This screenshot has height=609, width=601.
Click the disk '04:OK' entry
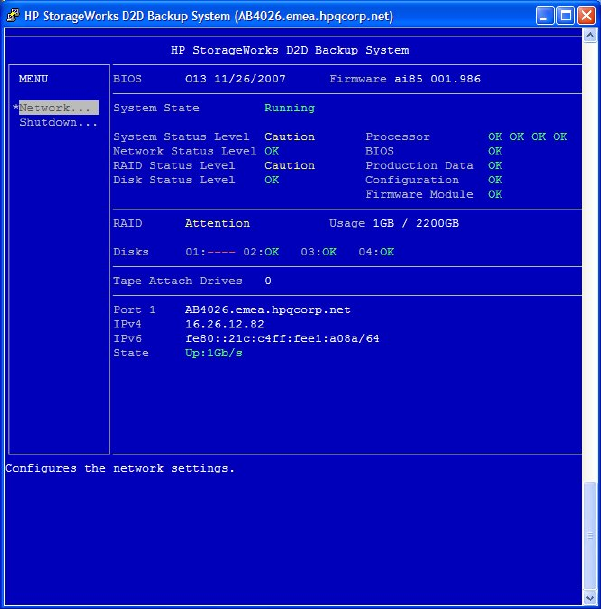[x=376, y=252]
